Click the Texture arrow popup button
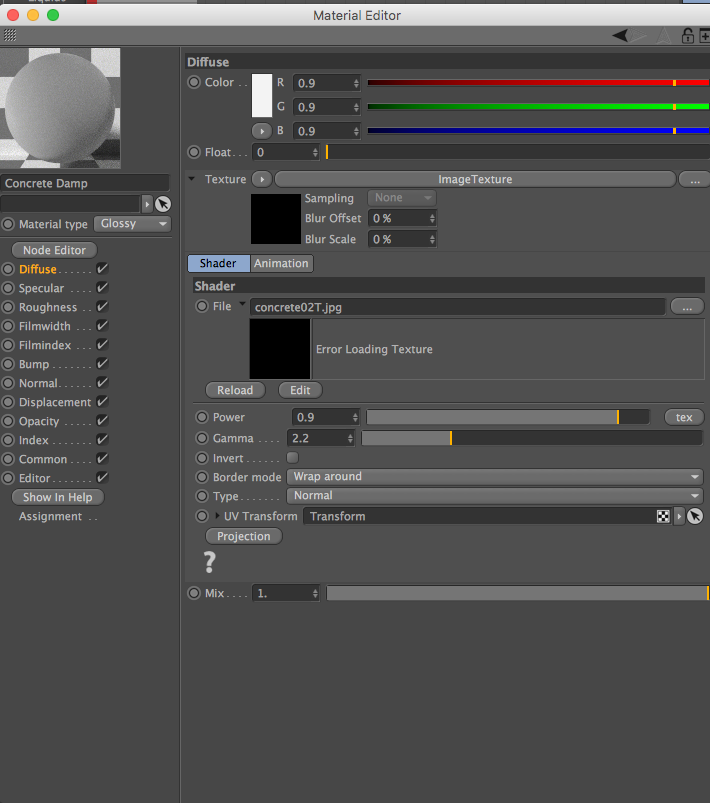 [262, 179]
